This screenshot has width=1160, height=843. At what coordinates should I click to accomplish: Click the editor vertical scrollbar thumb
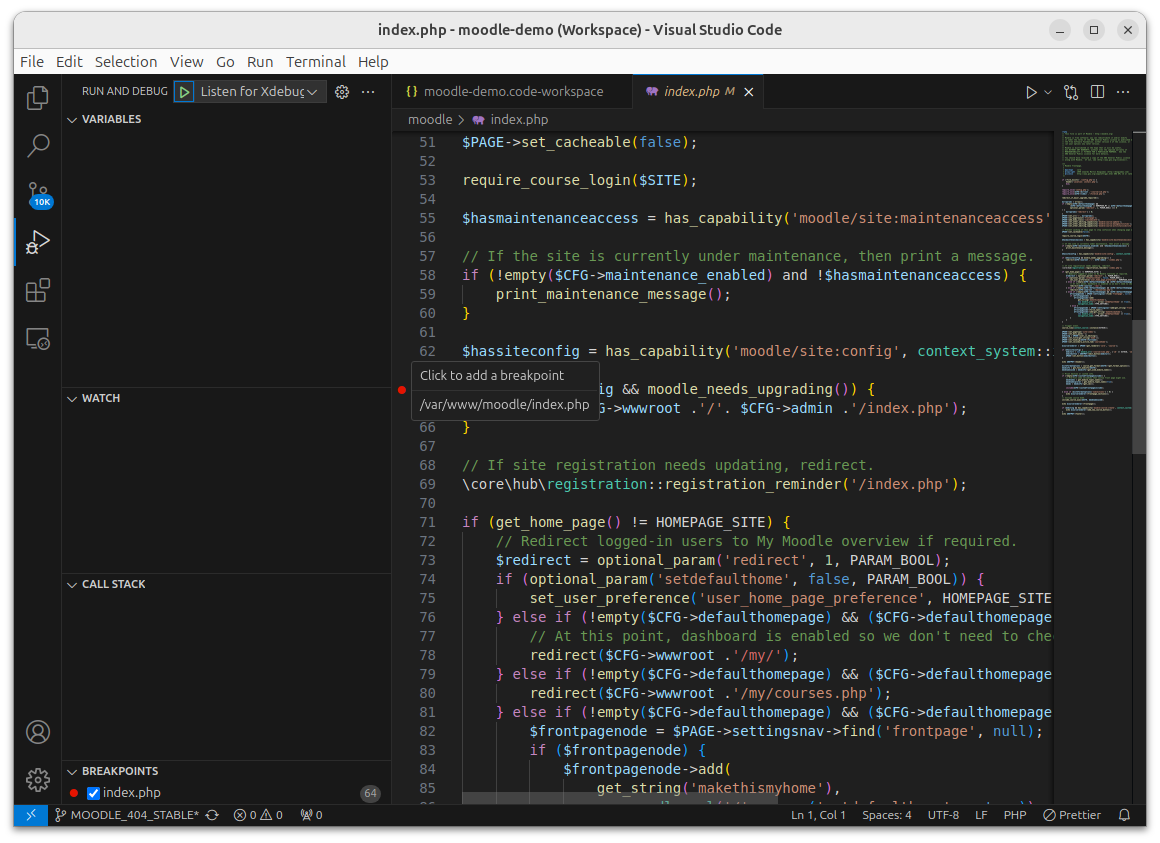1139,387
